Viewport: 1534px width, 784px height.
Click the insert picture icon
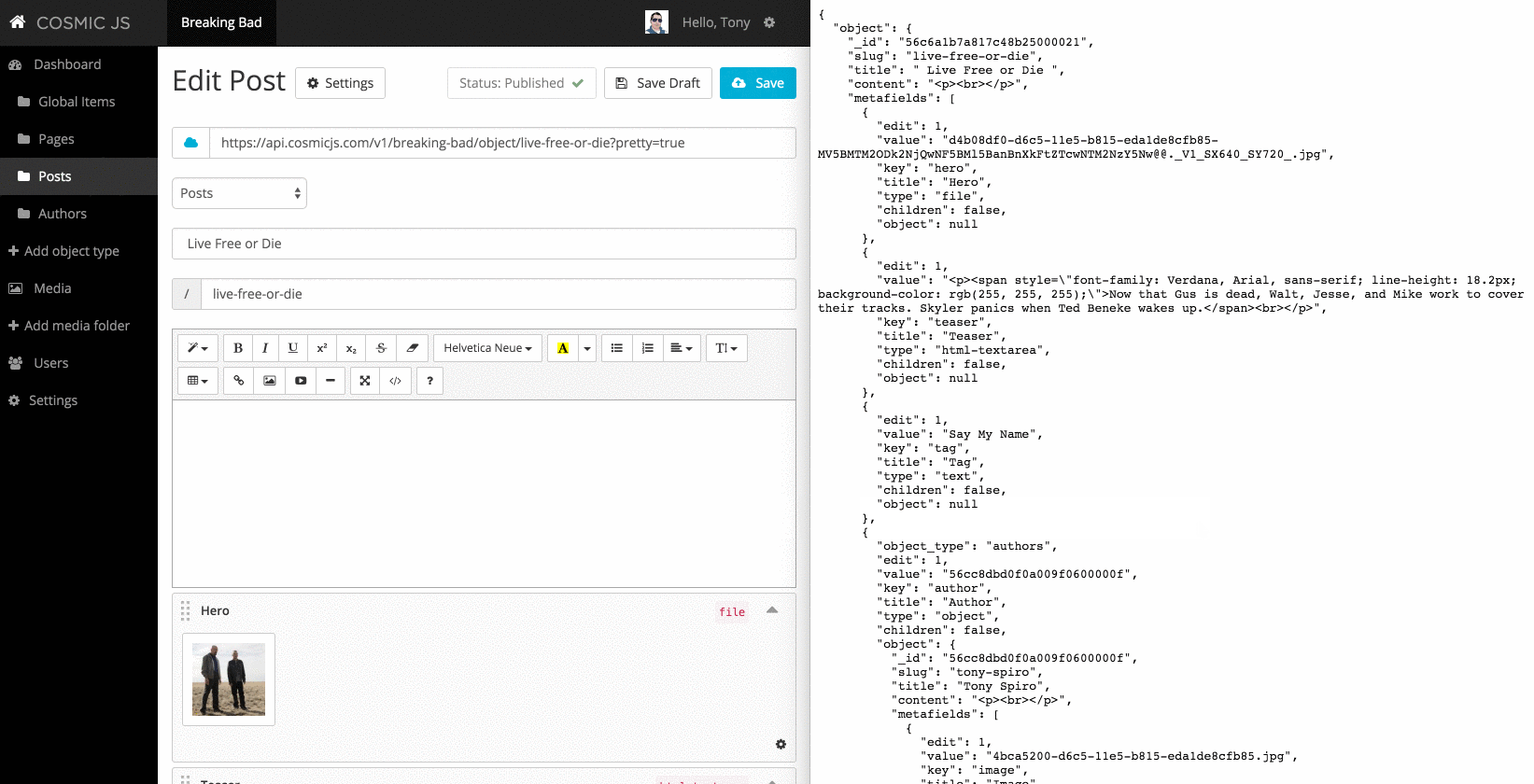pos(270,381)
